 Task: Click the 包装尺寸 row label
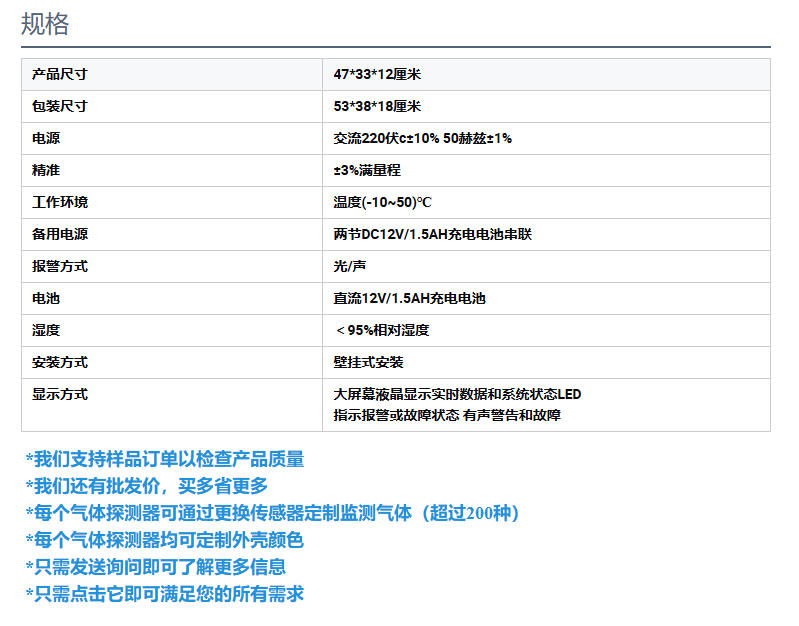(59, 106)
